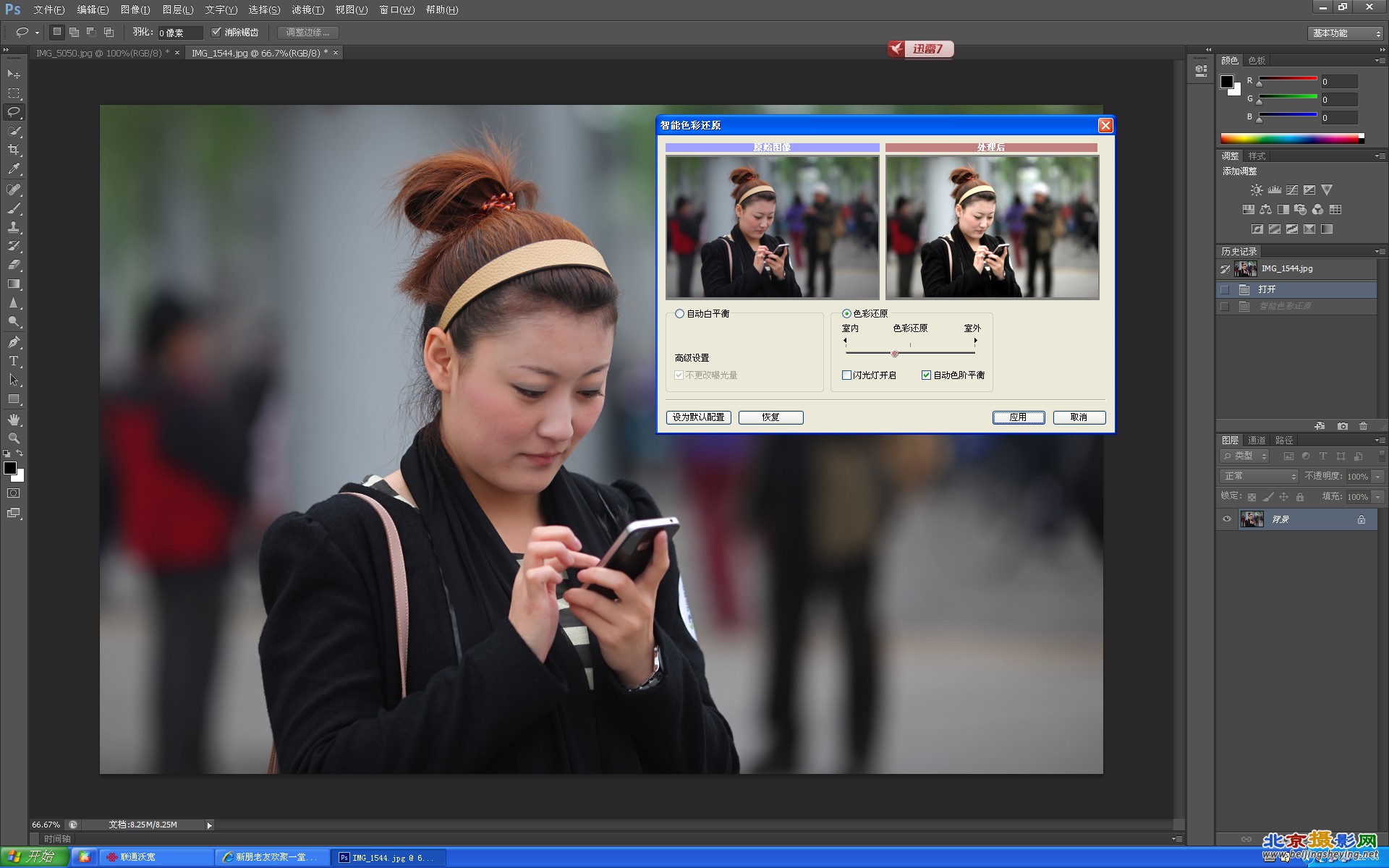Set history brush source for Open state
Image resolution: width=1389 pixels, height=868 pixels.
(1225, 289)
